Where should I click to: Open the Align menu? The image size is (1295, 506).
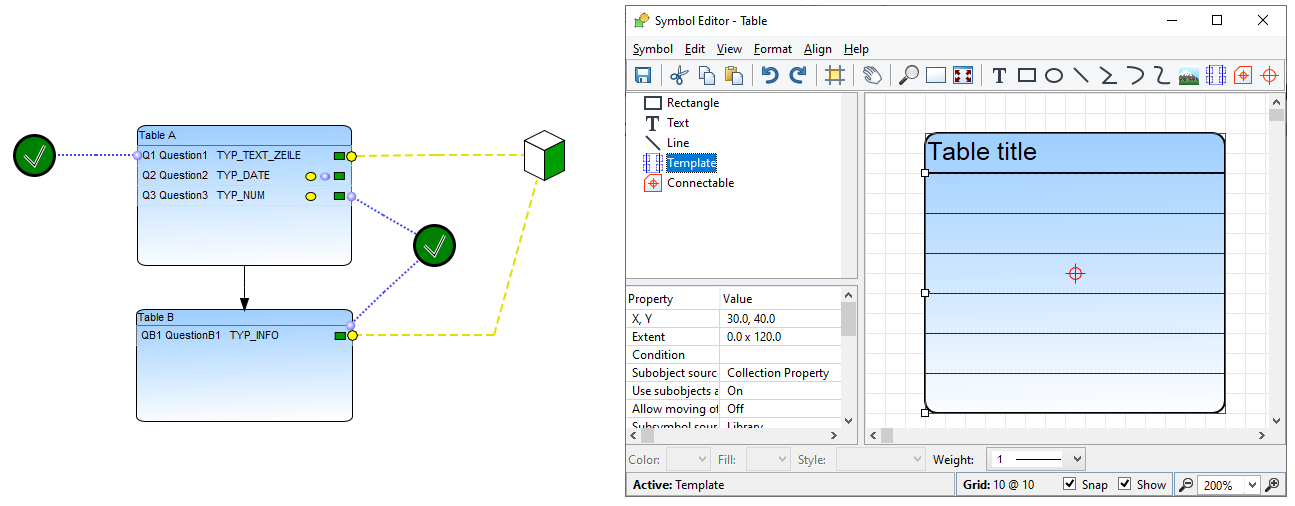(x=817, y=49)
